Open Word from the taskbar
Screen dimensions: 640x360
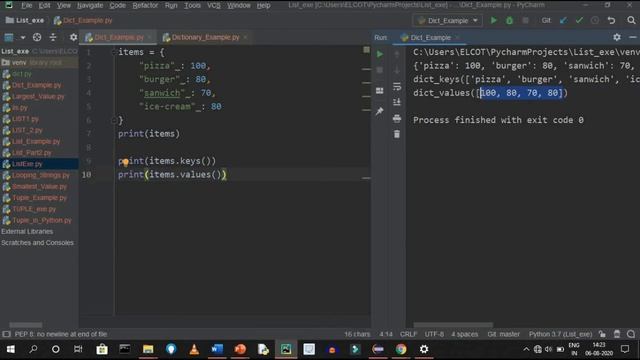pos(217,349)
